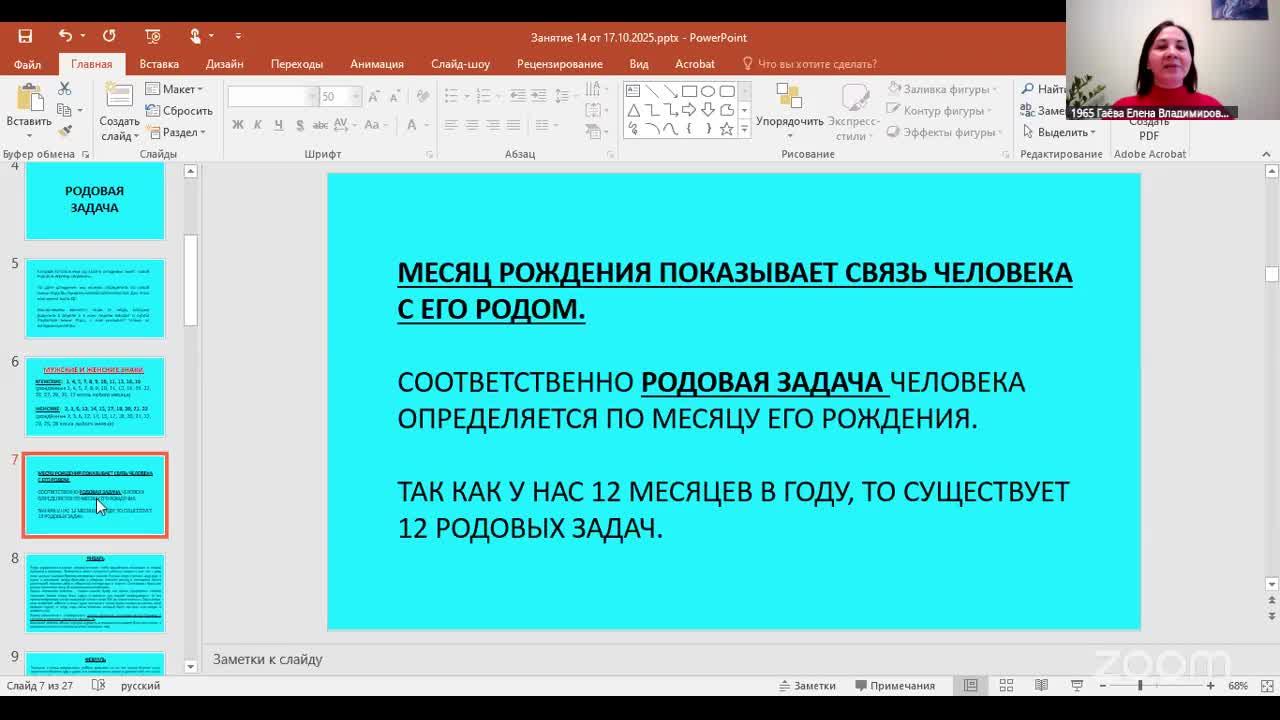Viewport: 1280px width, 720px height.
Task: Switch to Slide Sorter view icon
Action: (1006, 685)
